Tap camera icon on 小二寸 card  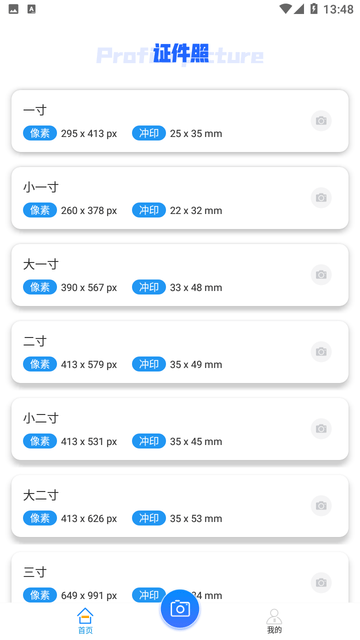click(321, 429)
